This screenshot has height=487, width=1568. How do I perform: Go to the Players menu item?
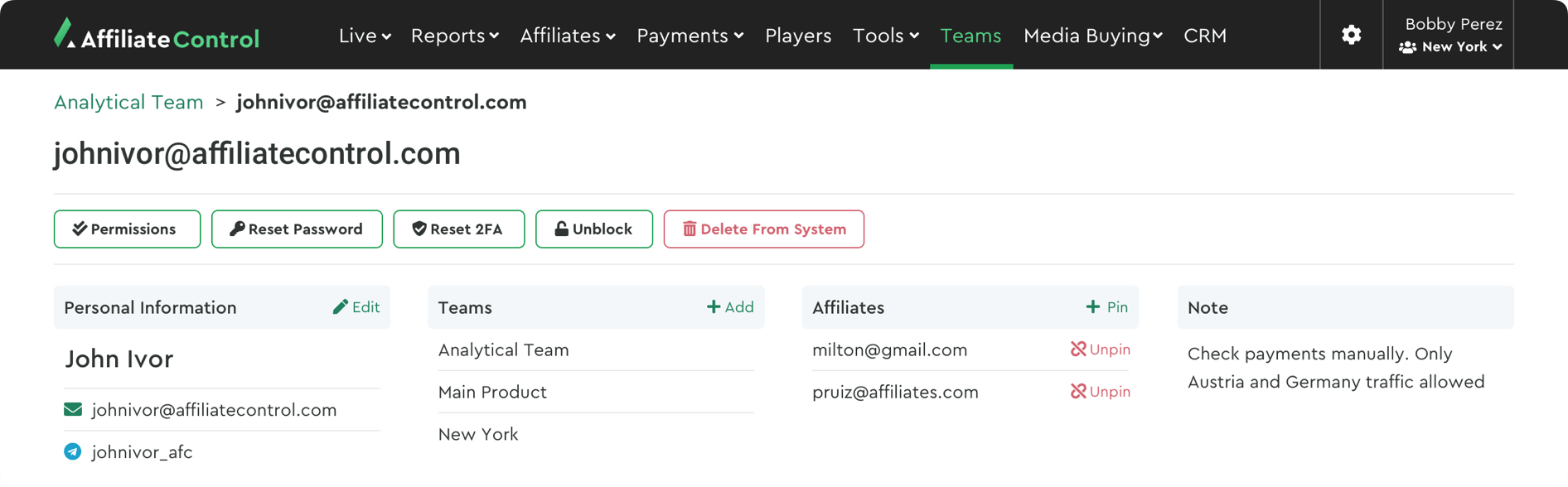[798, 36]
